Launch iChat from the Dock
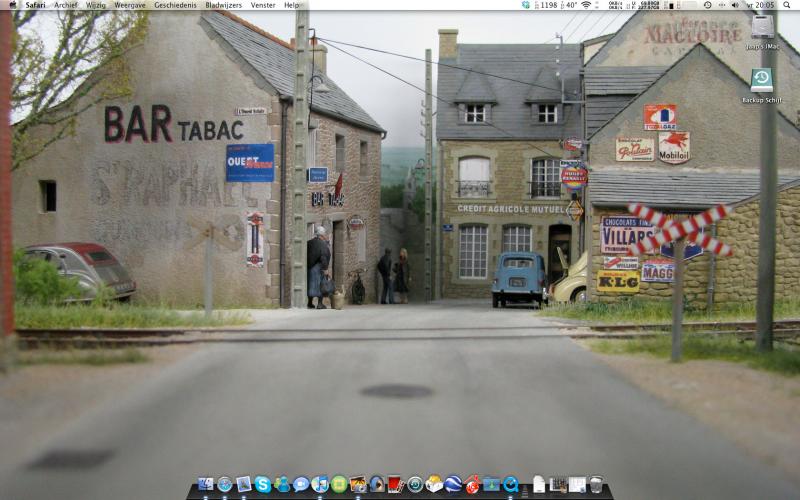The height and width of the screenshot is (500, 800). (301, 484)
